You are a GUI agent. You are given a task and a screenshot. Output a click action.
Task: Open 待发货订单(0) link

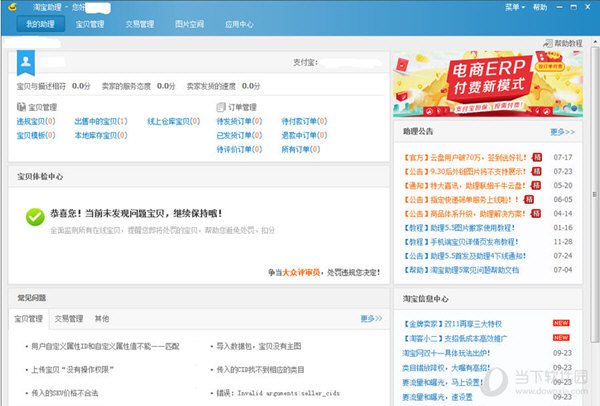239,121
